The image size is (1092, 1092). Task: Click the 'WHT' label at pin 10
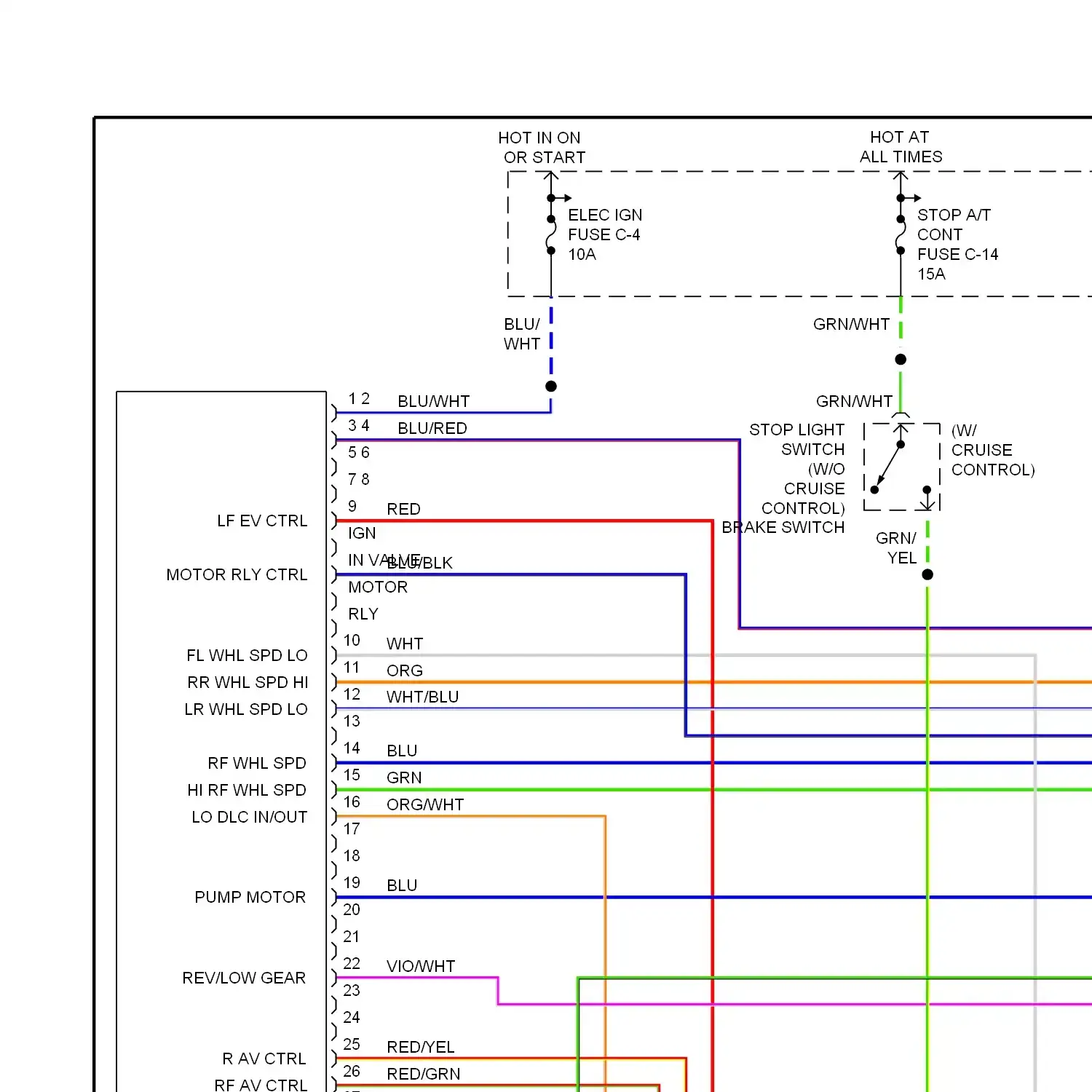[x=405, y=644]
